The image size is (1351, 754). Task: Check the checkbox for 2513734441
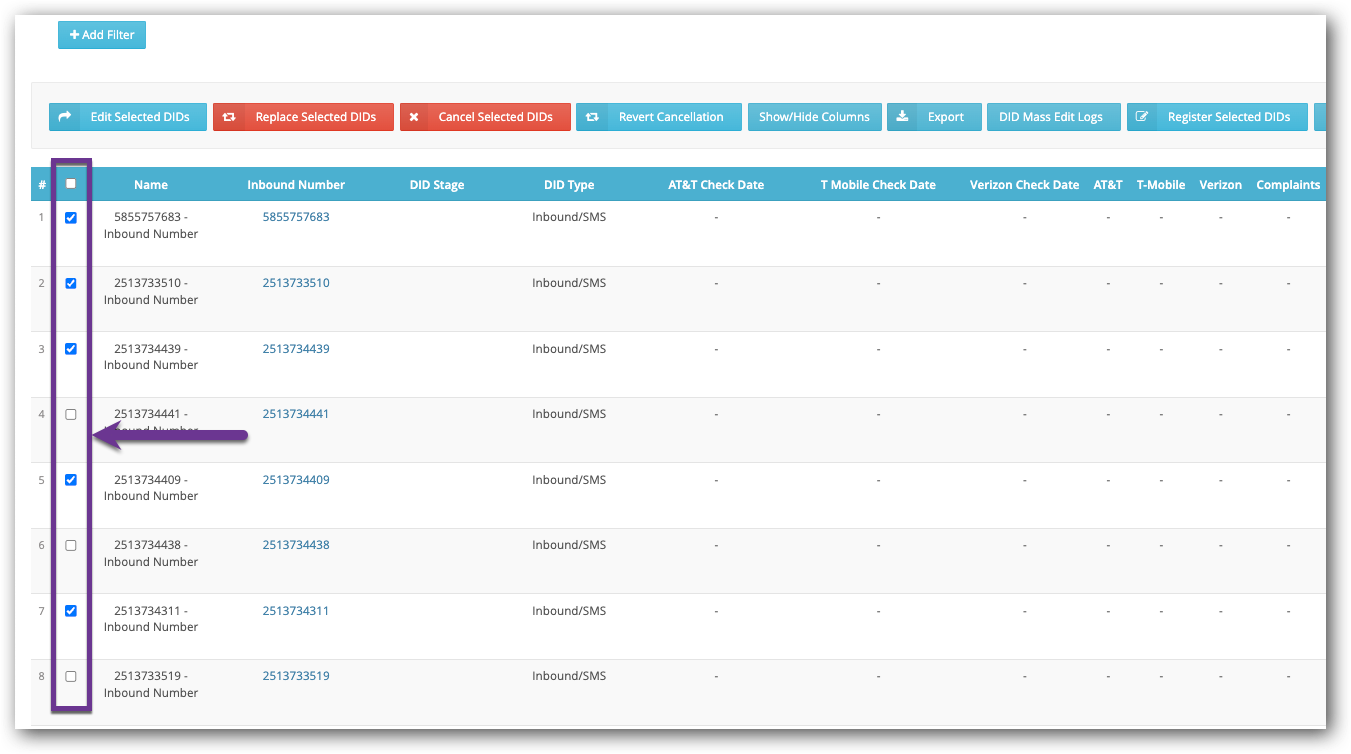coord(71,415)
